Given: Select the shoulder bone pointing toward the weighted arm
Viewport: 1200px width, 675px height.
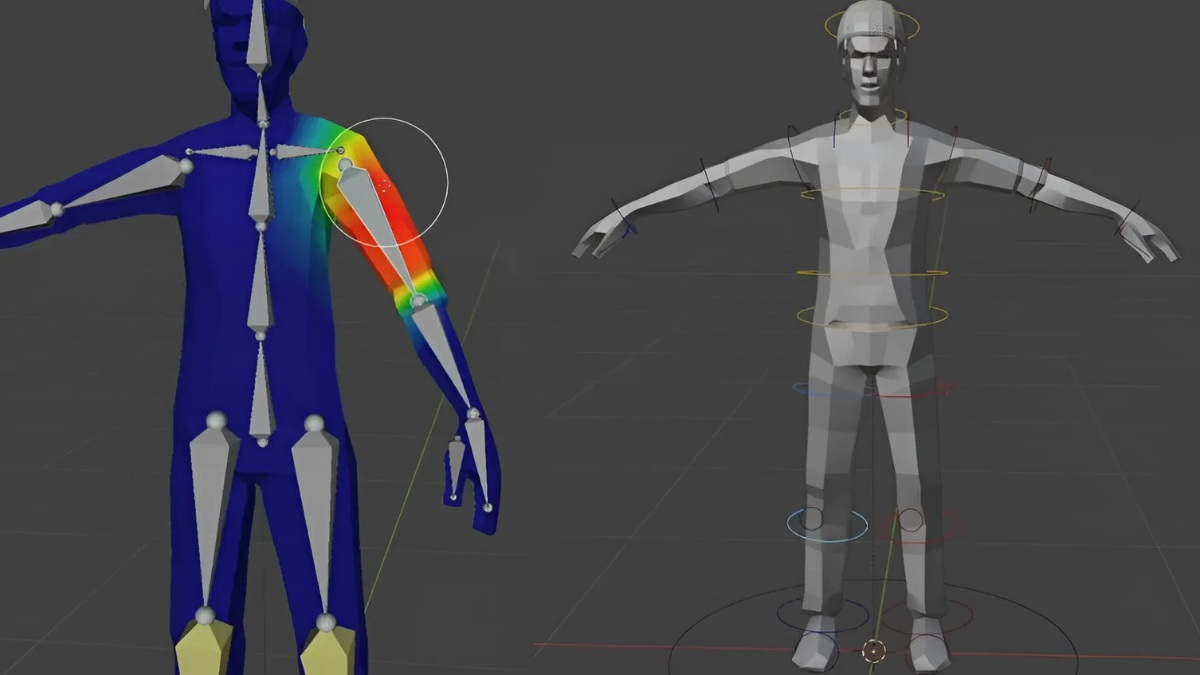Looking at the screenshot, I should [307, 152].
